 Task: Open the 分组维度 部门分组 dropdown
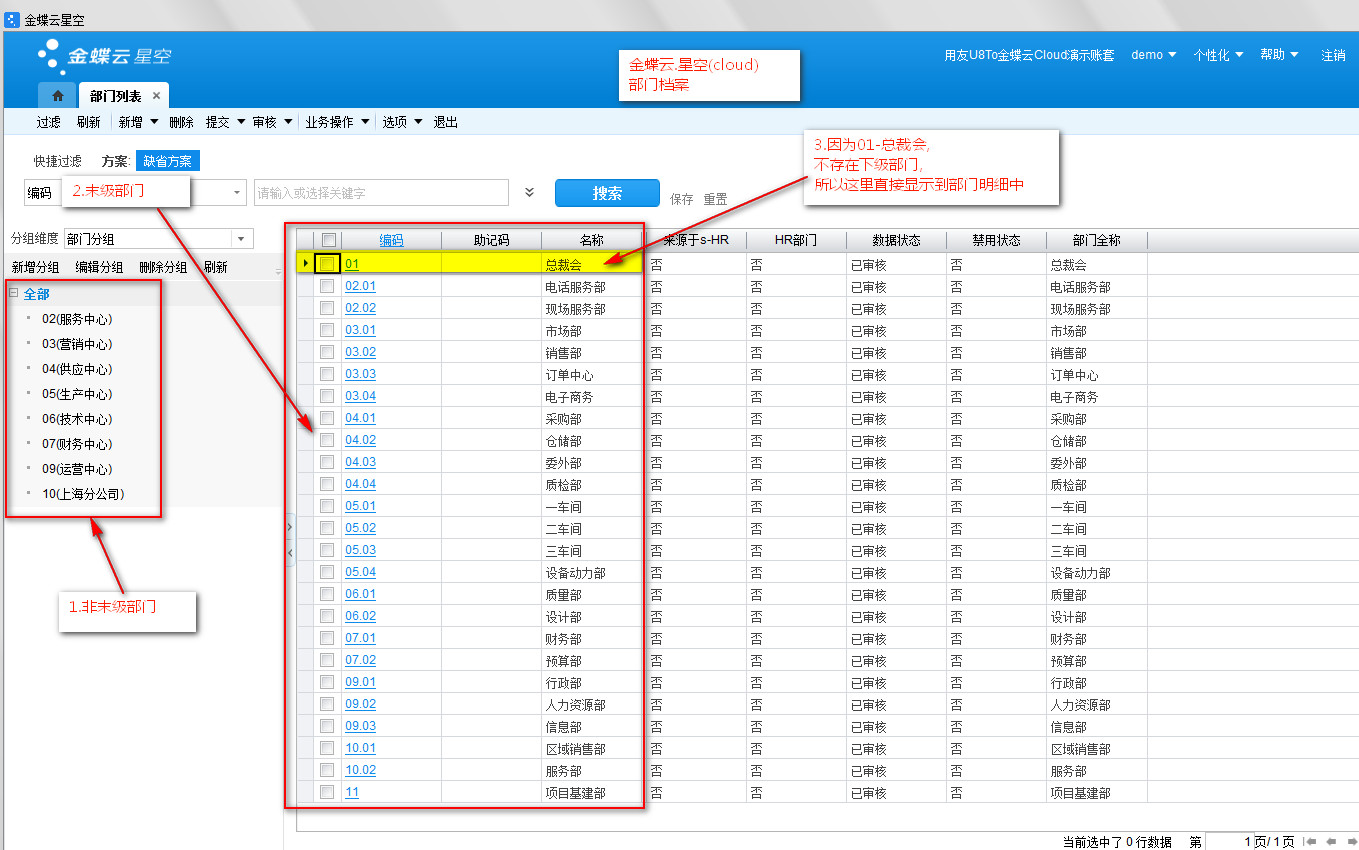click(x=243, y=239)
